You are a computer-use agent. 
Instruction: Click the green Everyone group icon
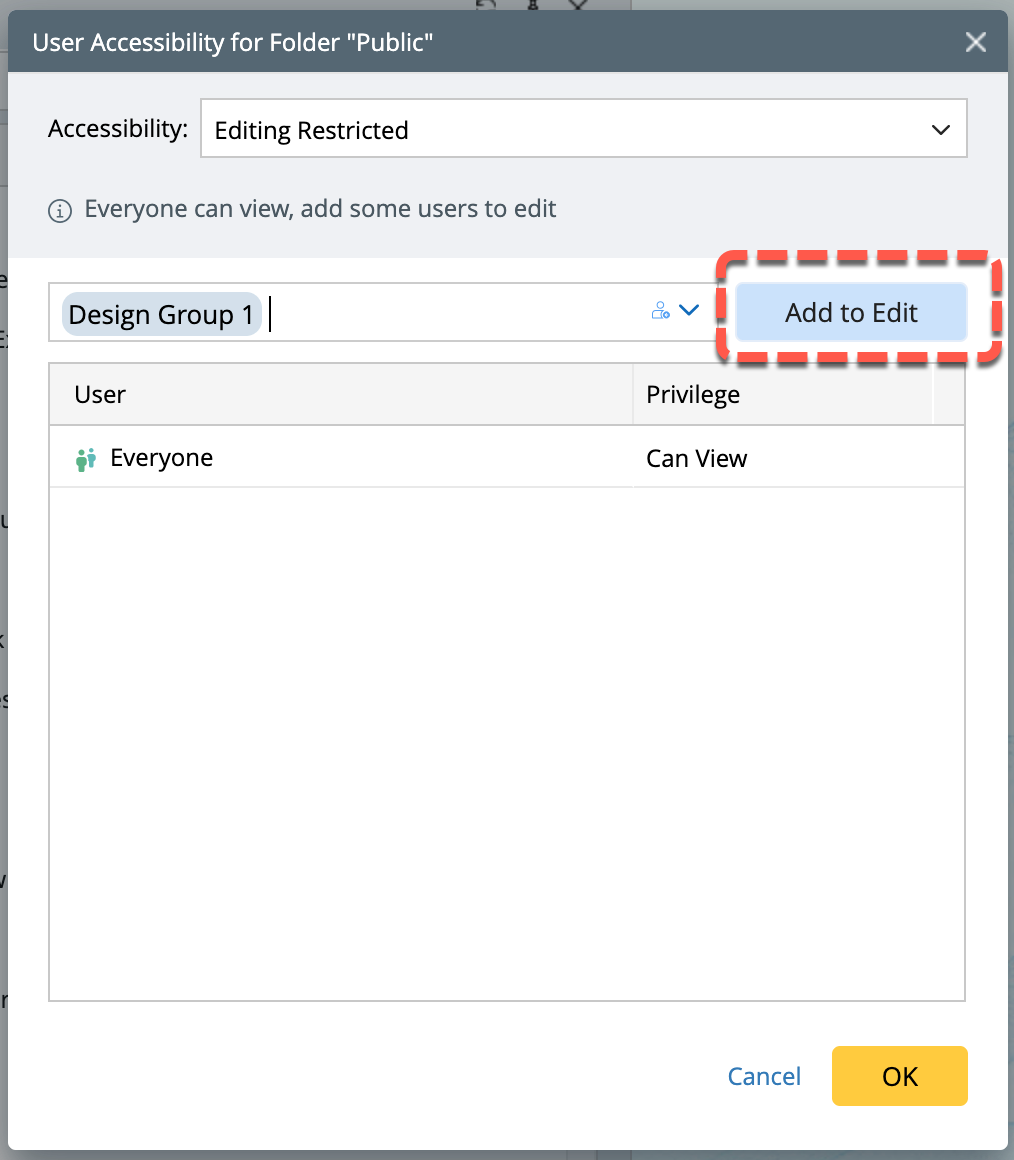pos(86,459)
